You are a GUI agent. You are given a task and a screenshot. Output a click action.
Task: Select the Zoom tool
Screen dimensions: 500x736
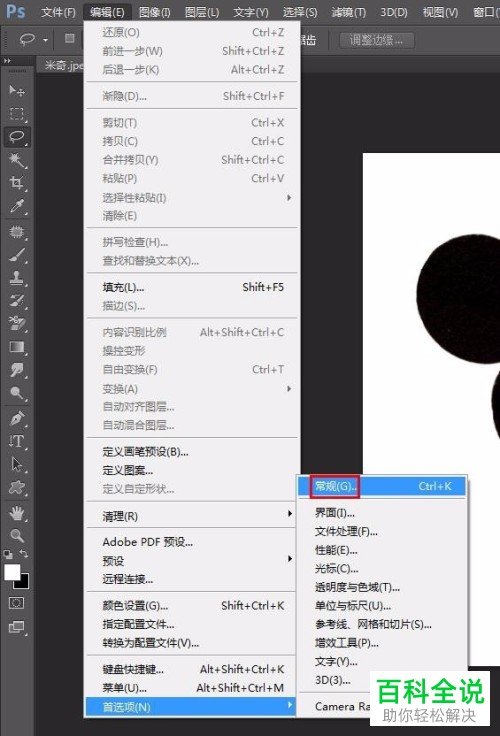17,536
